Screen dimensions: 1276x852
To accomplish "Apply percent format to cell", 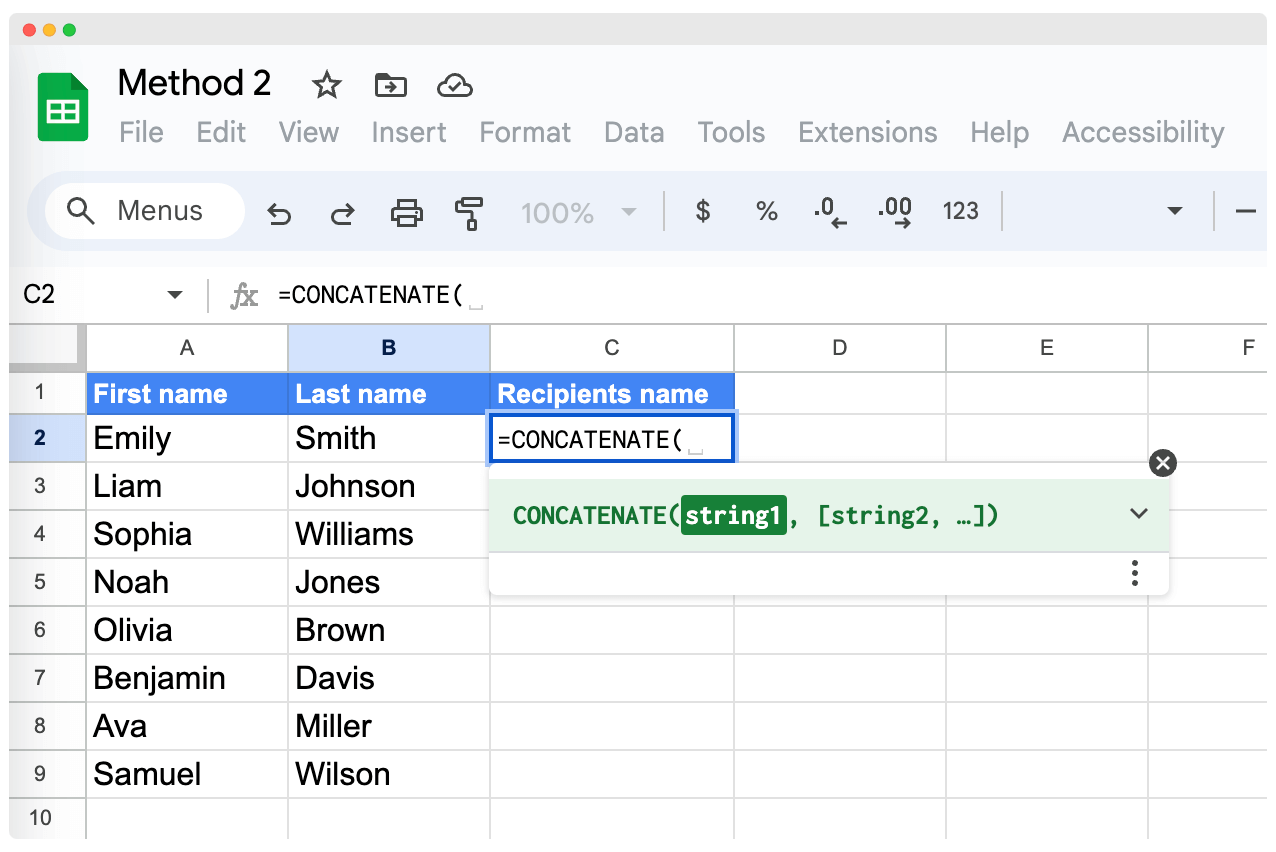I will (767, 211).
